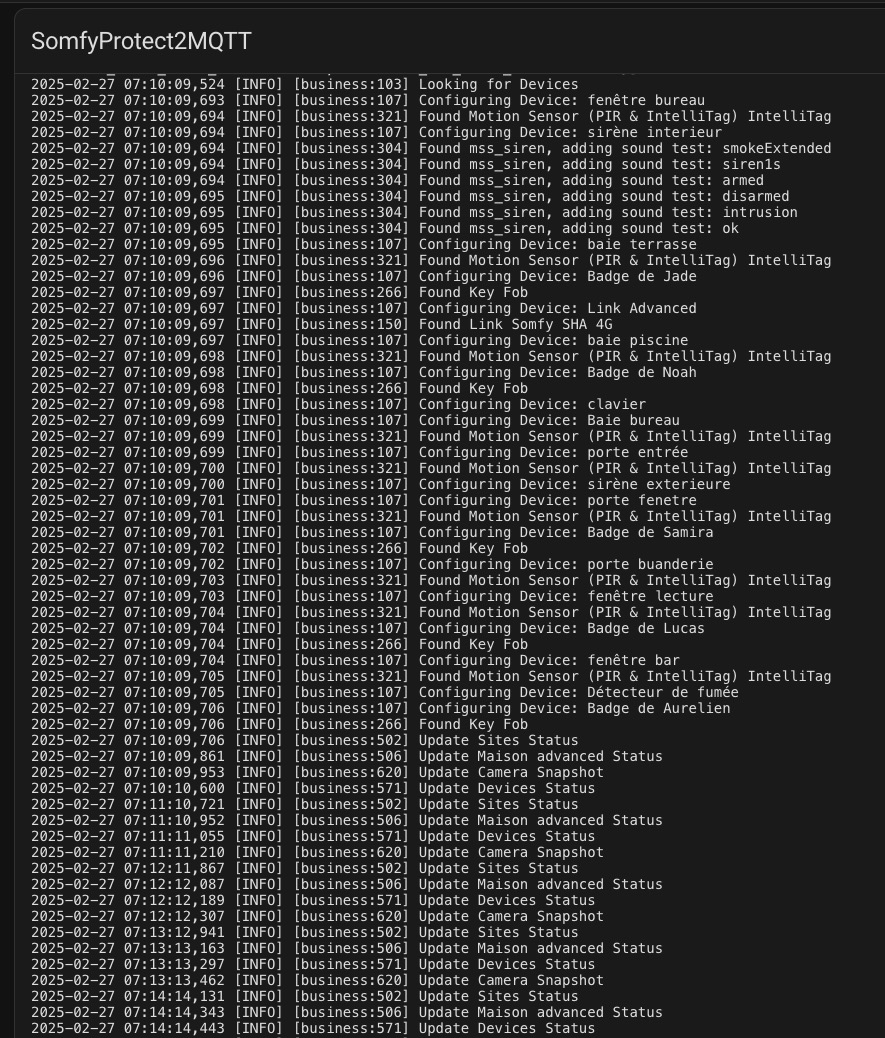This screenshot has height=1038, width=885.
Task: Select the Détecteur de fumée line
Action: 385,692
